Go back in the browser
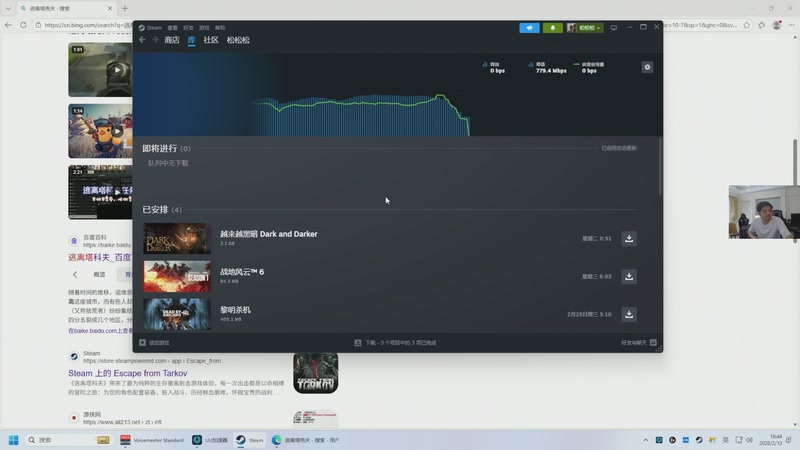 [x=8, y=24]
